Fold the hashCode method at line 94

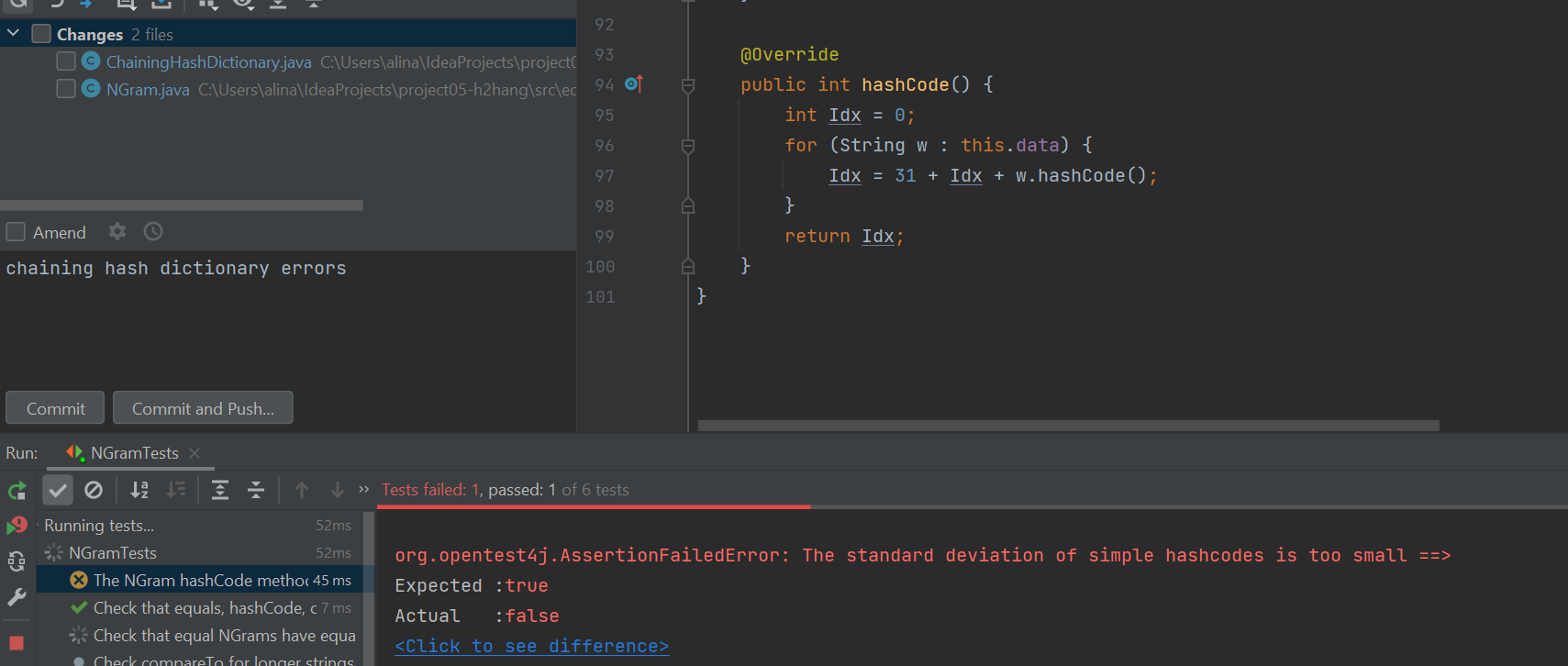pos(688,85)
